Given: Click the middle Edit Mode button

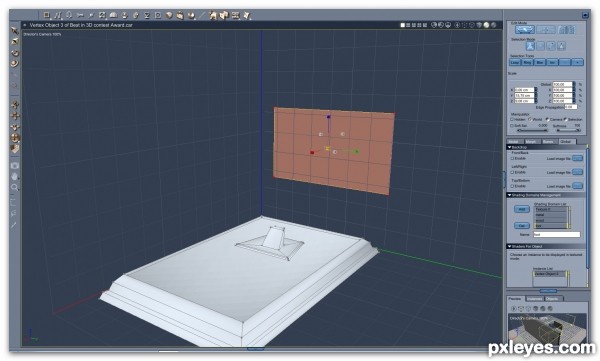Looking at the screenshot, I should click(546, 29).
